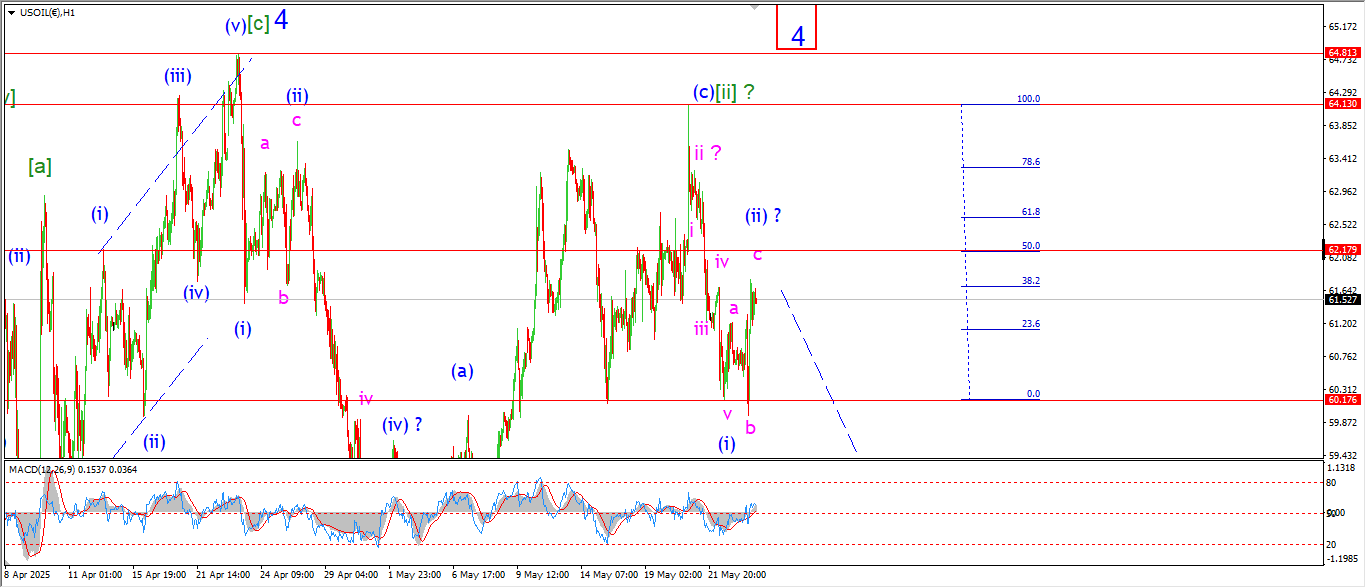
Task: Select the Fibonacci 0.0 level label
Action: point(1033,394)
